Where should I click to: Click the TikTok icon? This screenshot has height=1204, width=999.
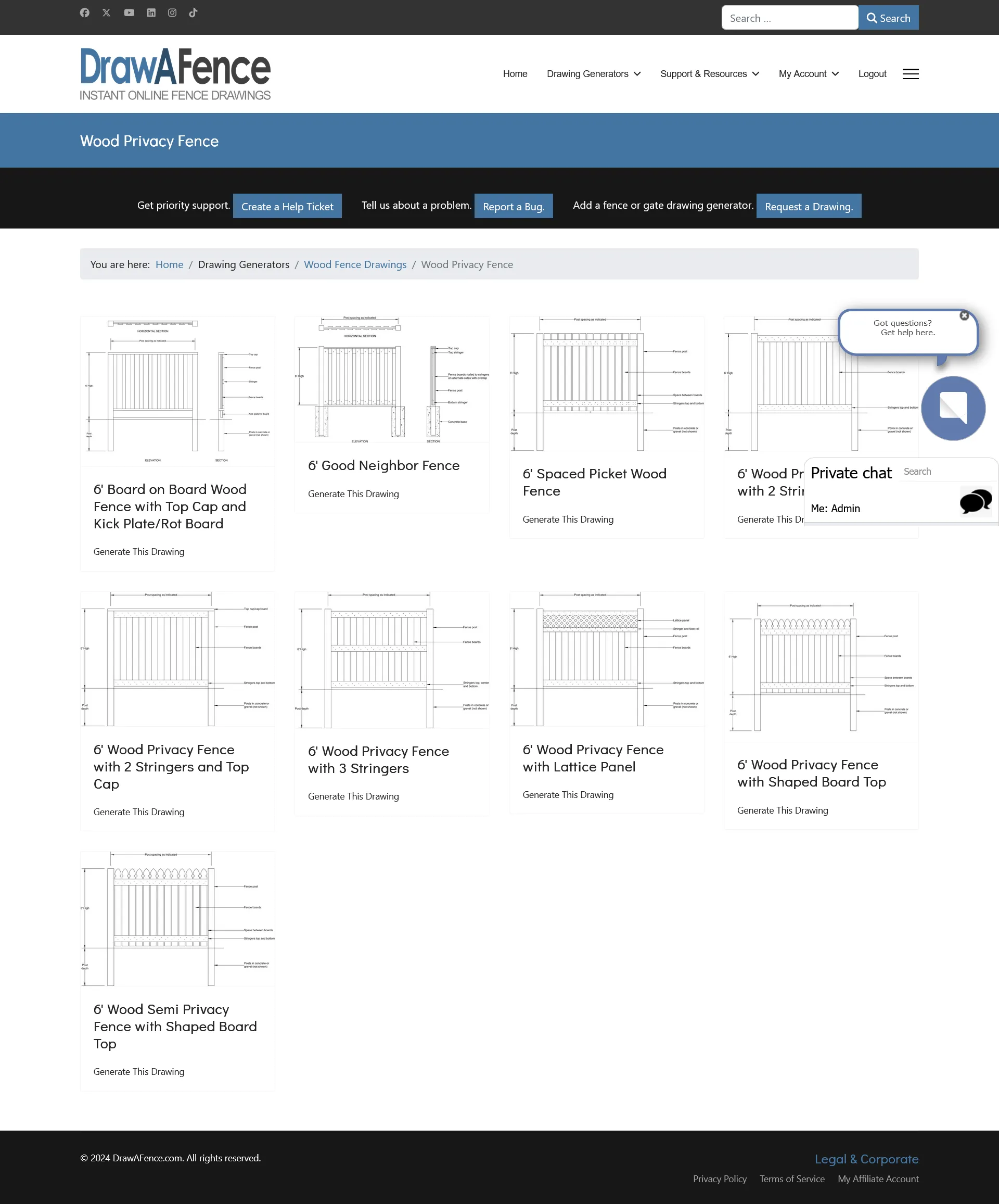click(193, 12)
